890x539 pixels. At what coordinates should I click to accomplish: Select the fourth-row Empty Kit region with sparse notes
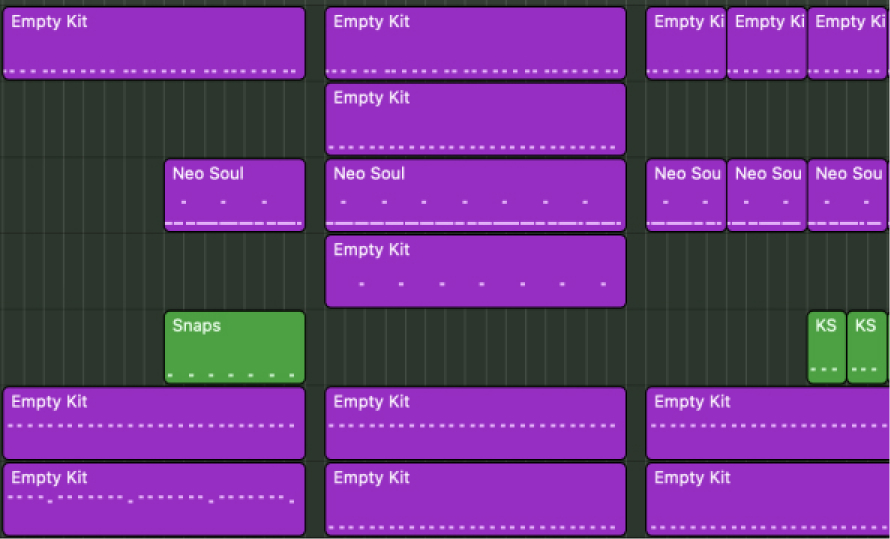coord(476,271)
